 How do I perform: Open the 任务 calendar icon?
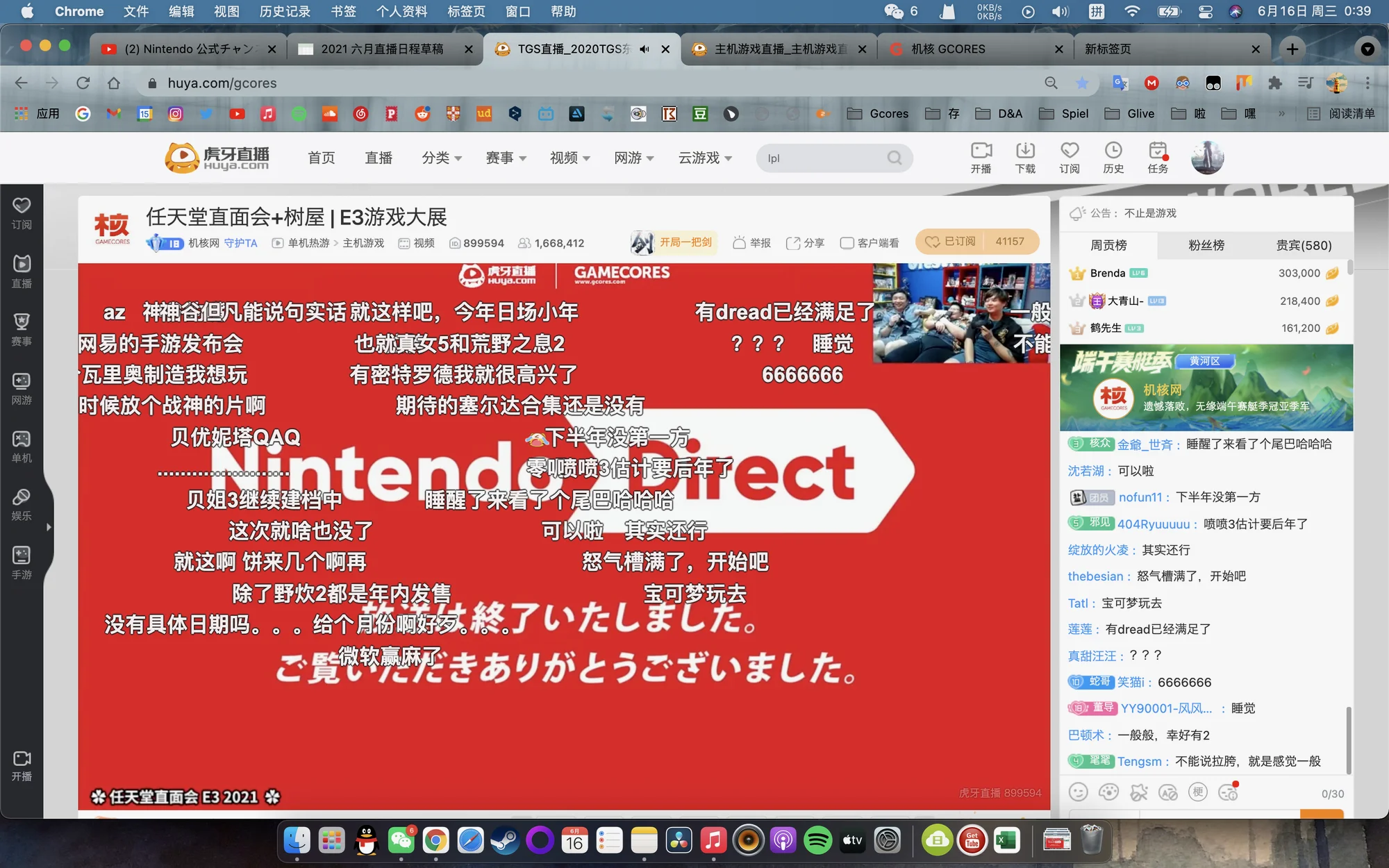(x=1158, y=158)
